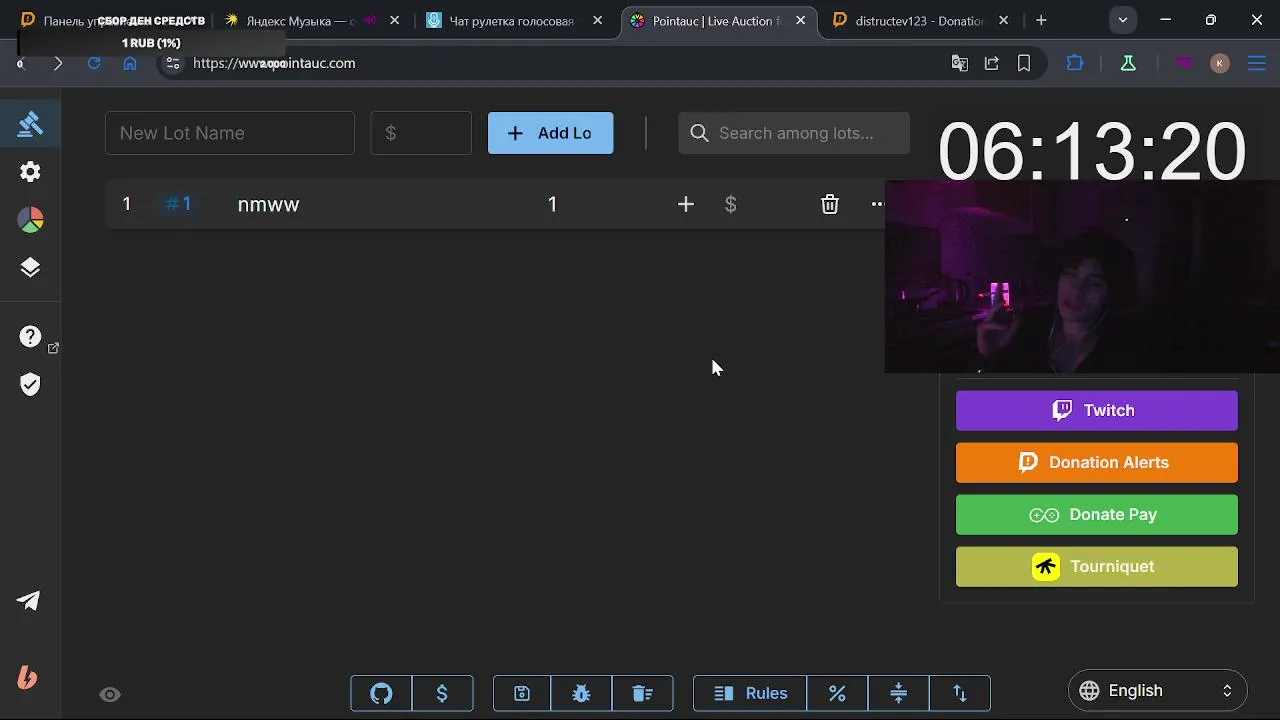Click the nmww lot amount value 1
The height and width of the screenshot is (720, 1280).
552,204
